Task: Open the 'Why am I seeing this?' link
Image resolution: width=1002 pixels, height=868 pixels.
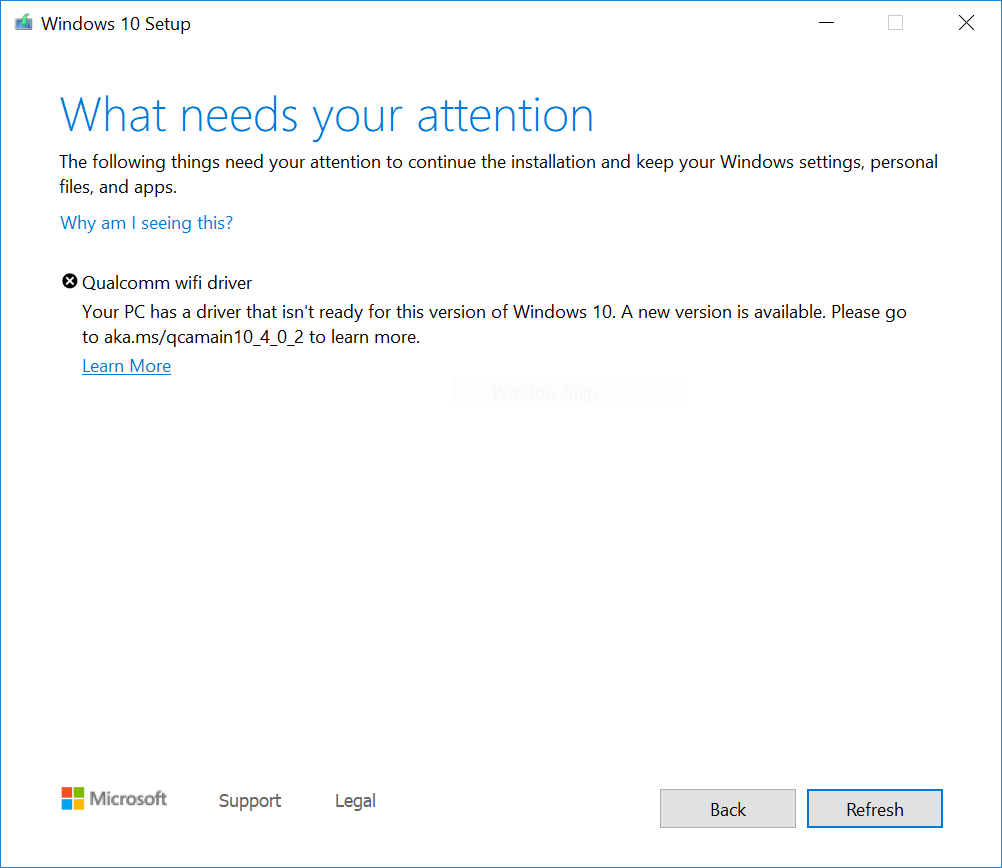Action: click(146, 223)
